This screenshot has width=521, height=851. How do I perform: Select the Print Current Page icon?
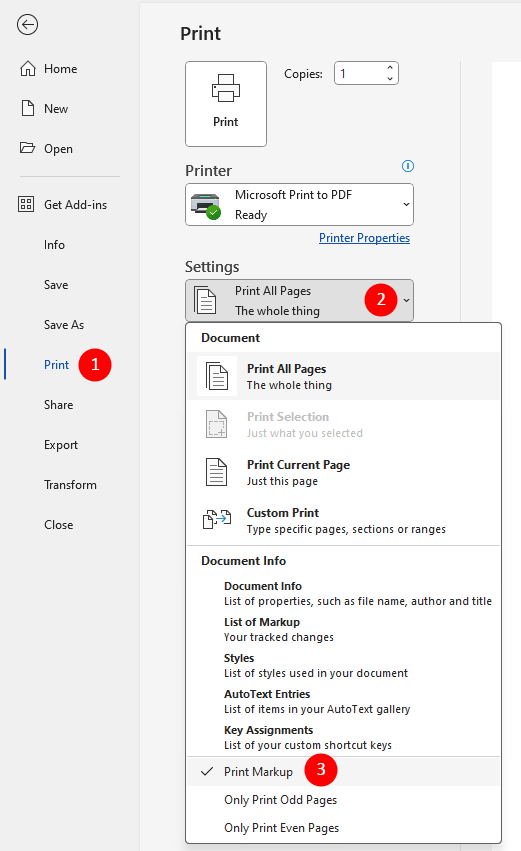(x=217, y=472)
